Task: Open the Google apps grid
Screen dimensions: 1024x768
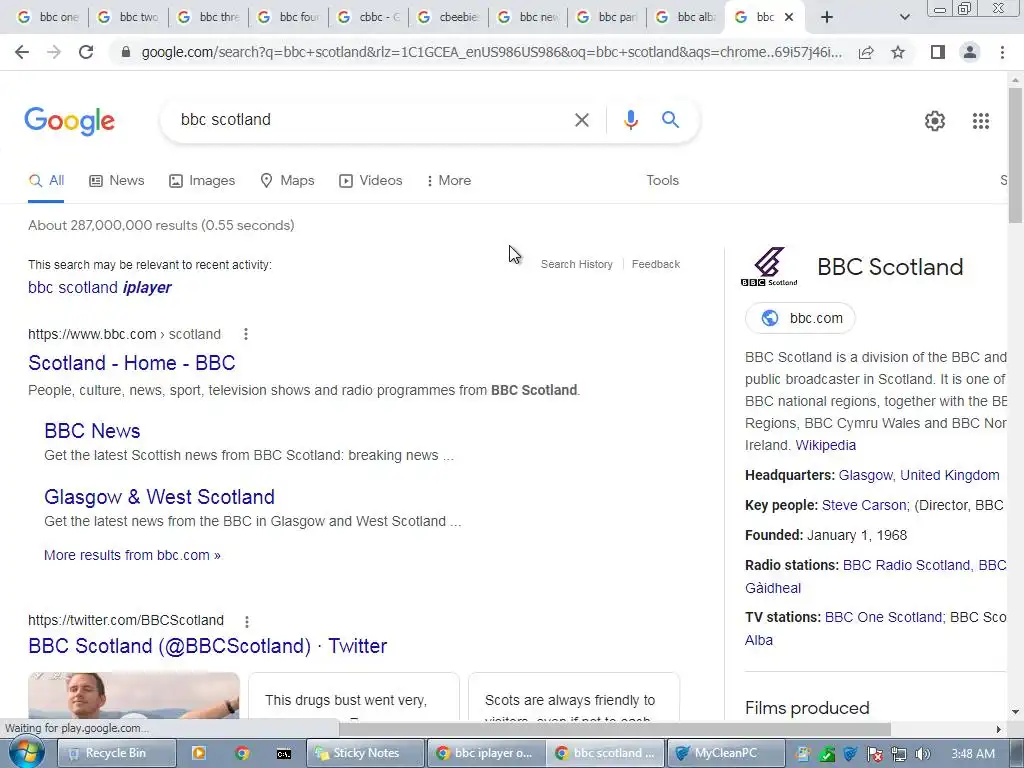Action: pyautogui.click(x=980, y=121)
